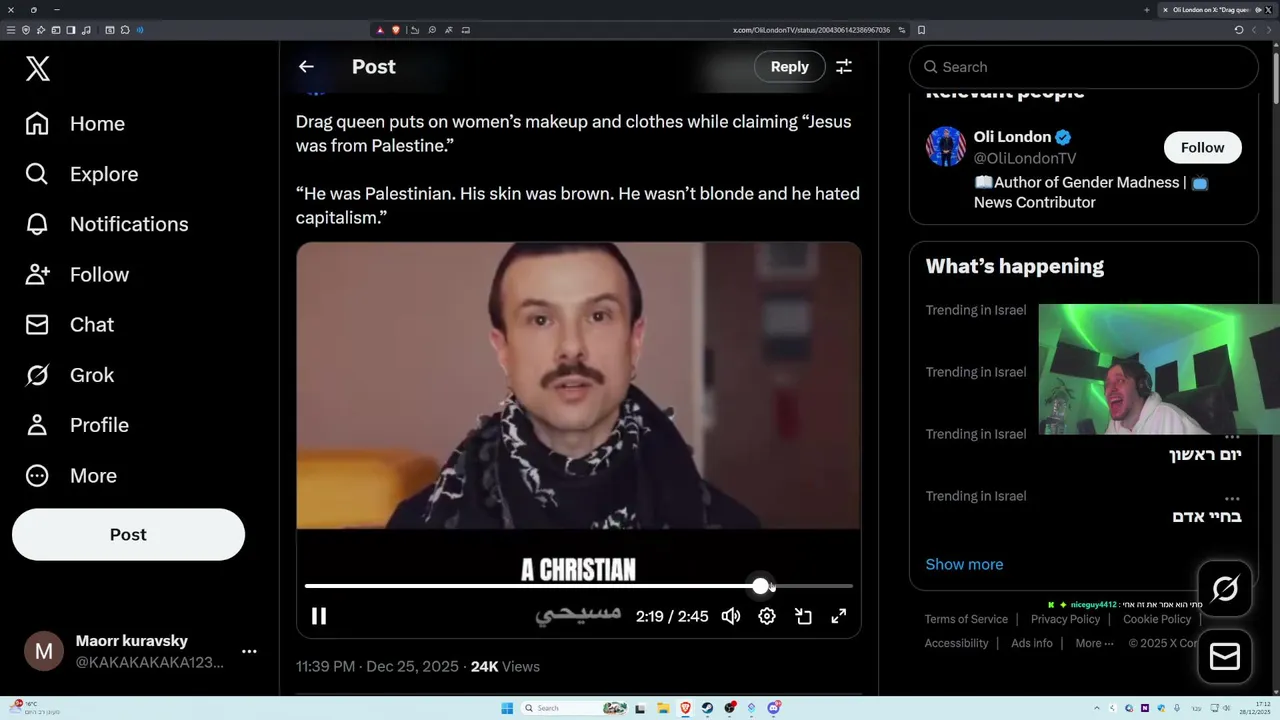Open video settings gear
The image size is (1280, 720).
[x=767, y=616]
